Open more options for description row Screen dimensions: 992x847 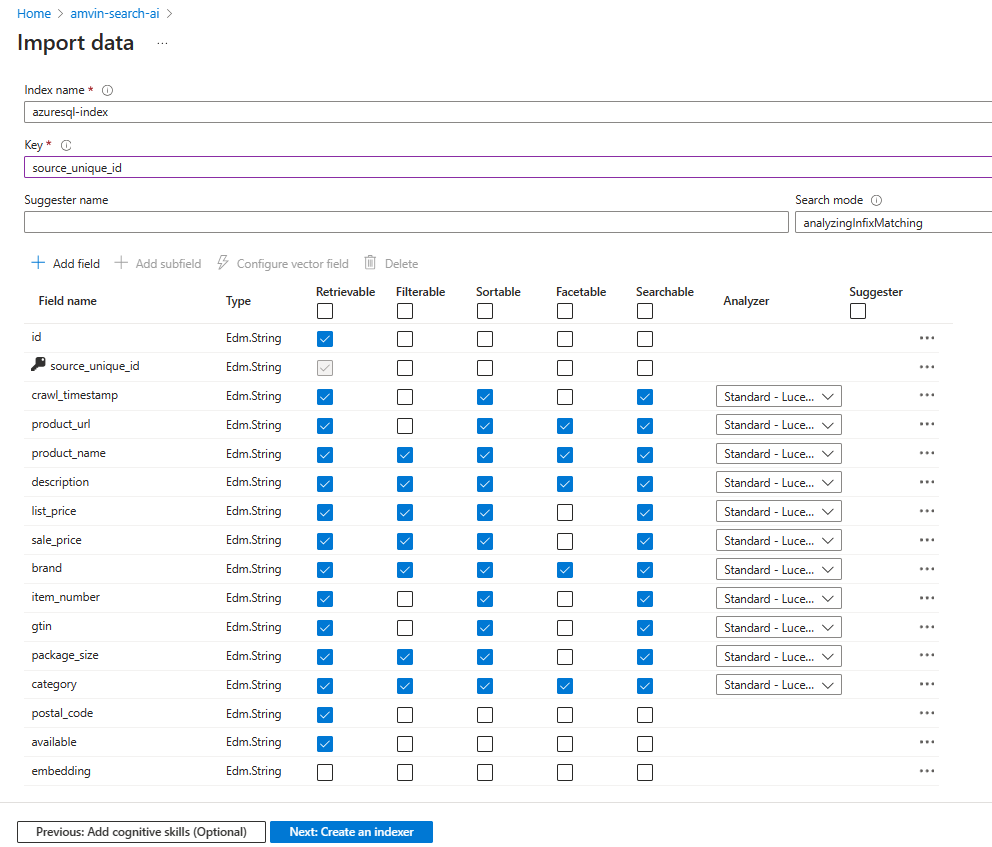pos(927,483)
